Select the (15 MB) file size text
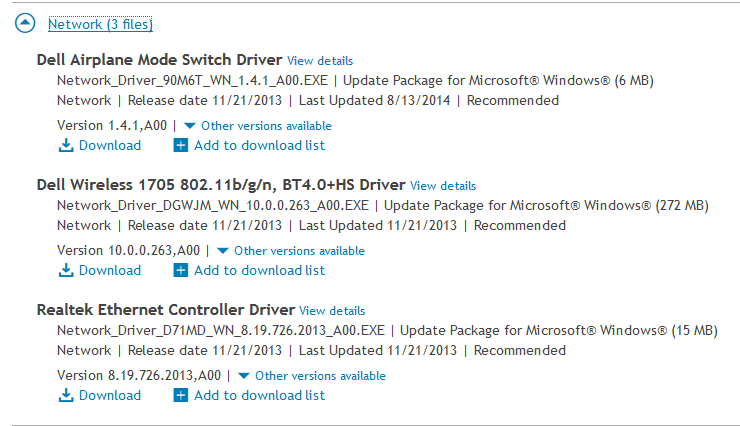740x426 pixels. (695, 331)
